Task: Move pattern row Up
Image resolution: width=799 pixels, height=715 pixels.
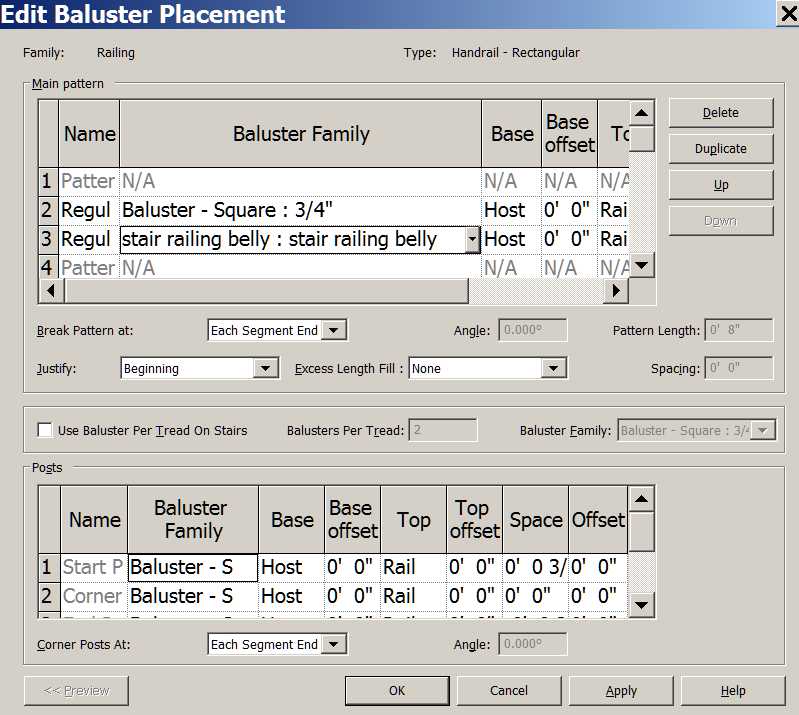Action: pos(720,185)
